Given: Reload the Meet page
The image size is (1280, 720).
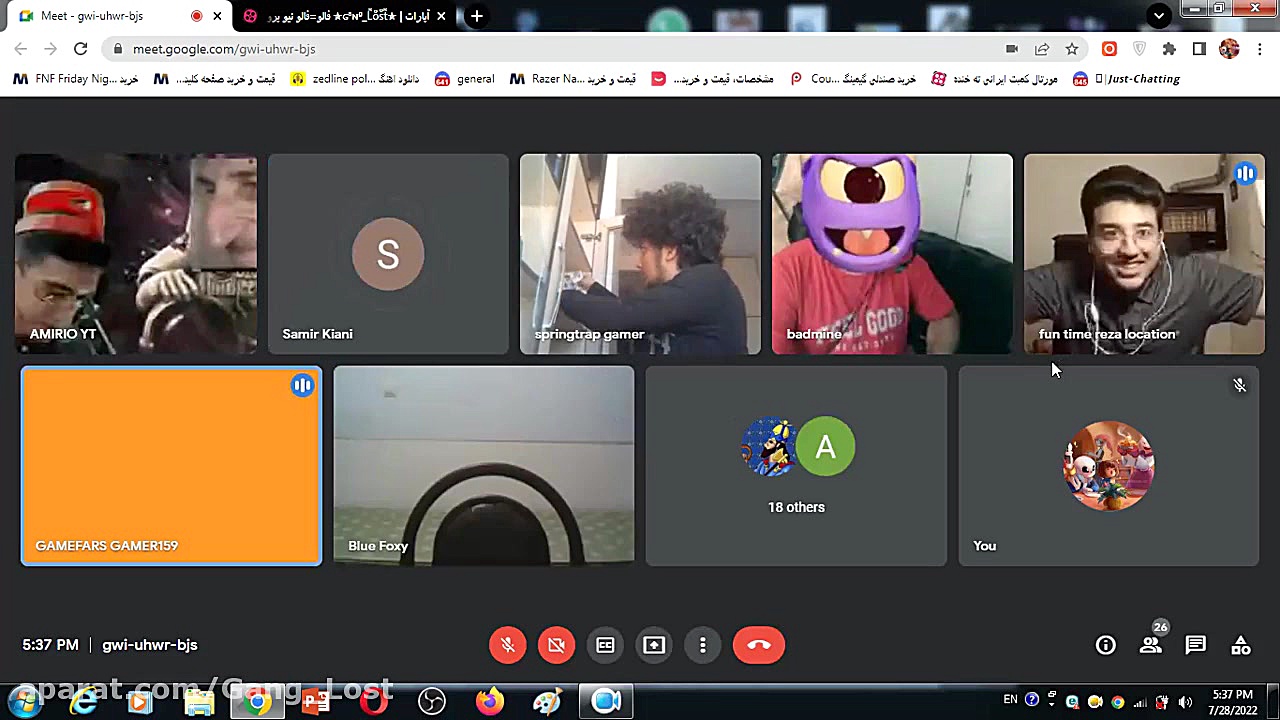Looking at the screenshot, I should pos(81,49).
